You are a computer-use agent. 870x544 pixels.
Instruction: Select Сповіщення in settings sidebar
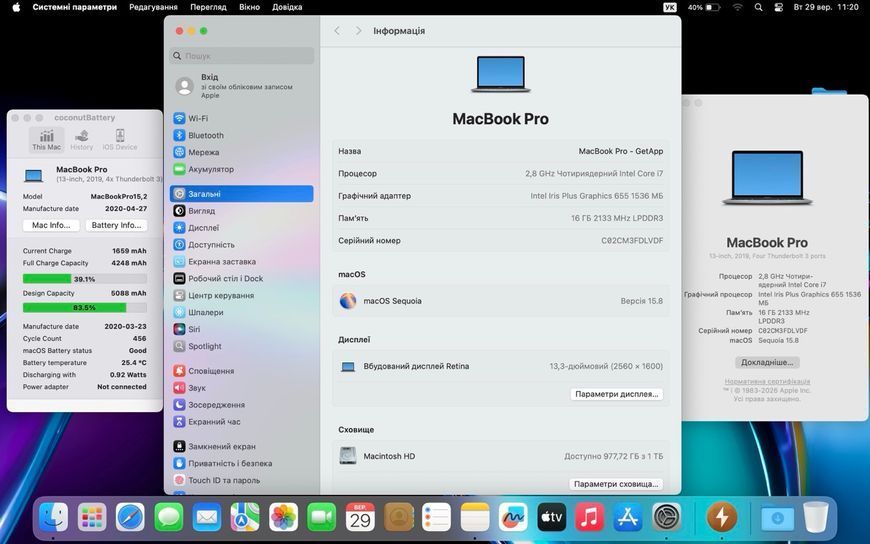click(x=241, y=371)
